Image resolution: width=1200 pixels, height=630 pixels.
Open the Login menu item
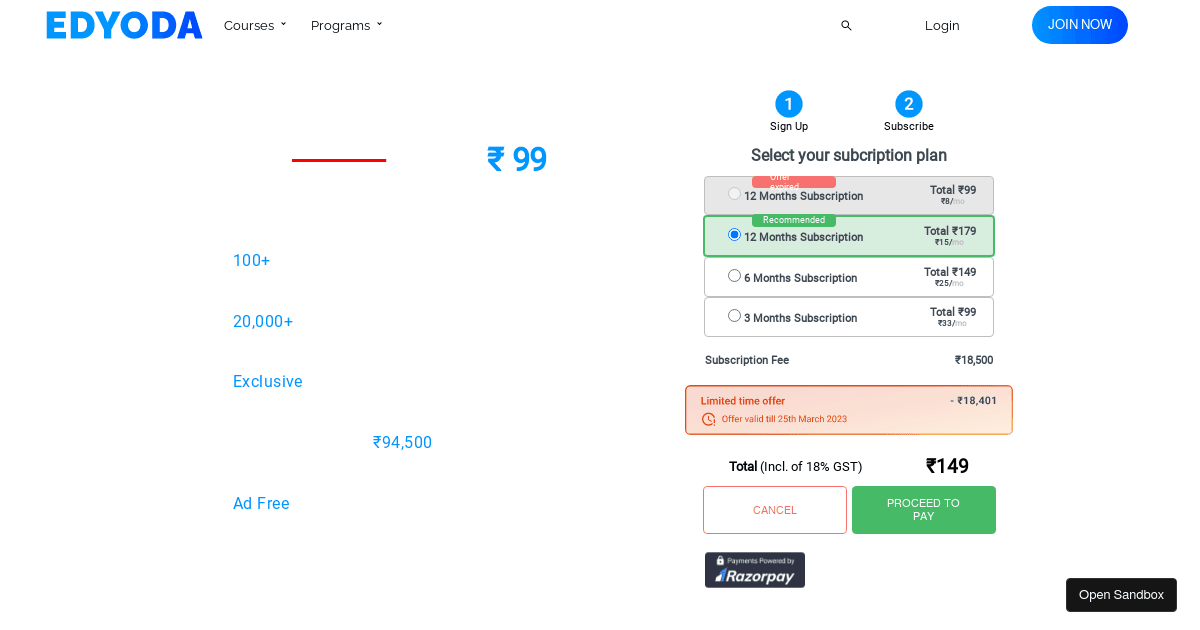[941, 25]
